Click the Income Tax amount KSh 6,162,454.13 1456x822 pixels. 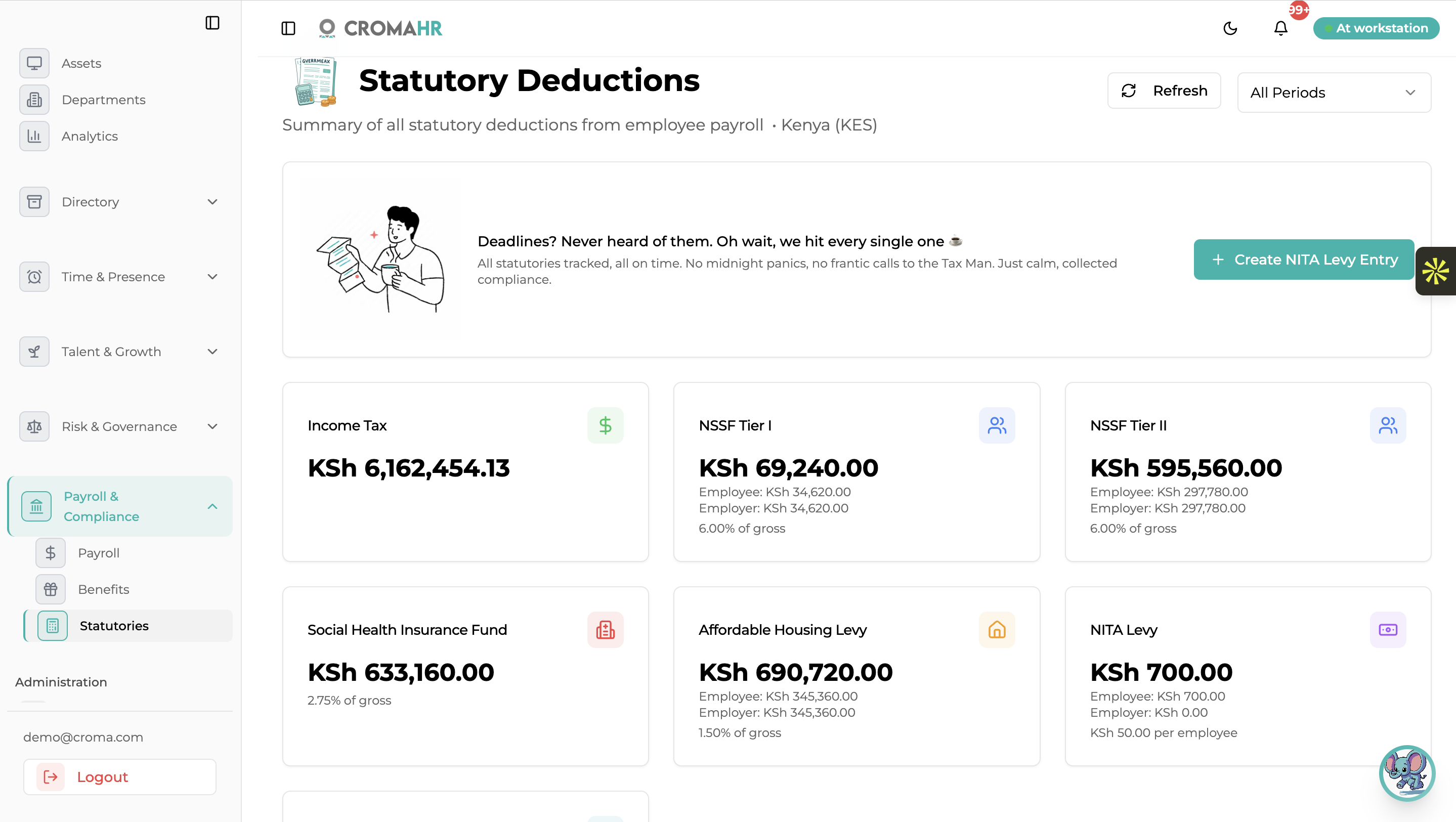pyautogui.click(x=409, y=468)
